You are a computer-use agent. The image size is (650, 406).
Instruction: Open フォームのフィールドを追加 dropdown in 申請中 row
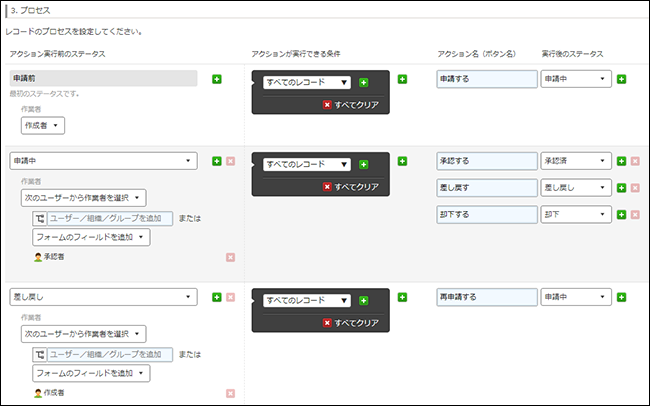pyautogui.click(x=91, y=237)
